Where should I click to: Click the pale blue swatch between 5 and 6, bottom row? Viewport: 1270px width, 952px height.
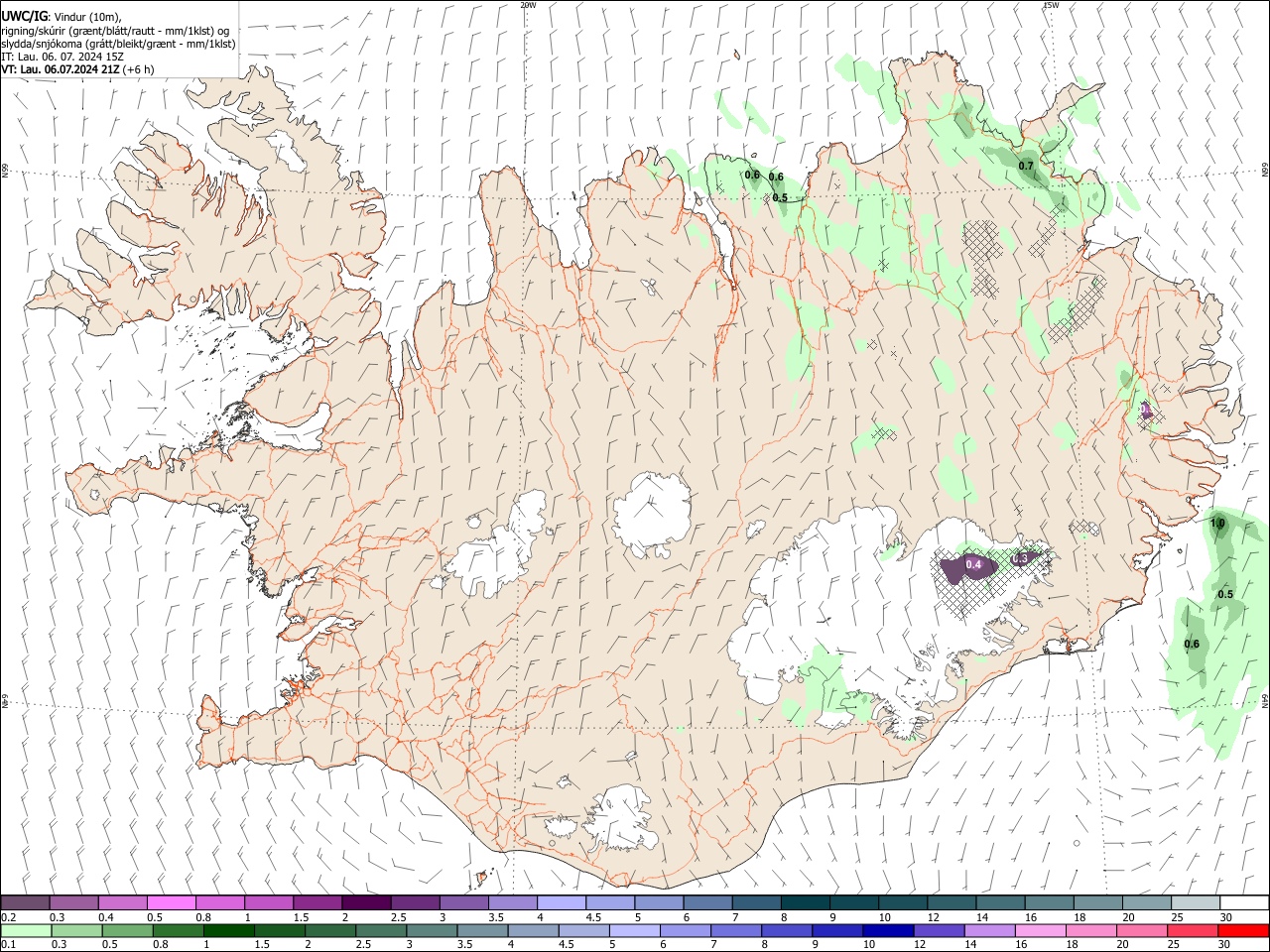click(x=634, y=930)
